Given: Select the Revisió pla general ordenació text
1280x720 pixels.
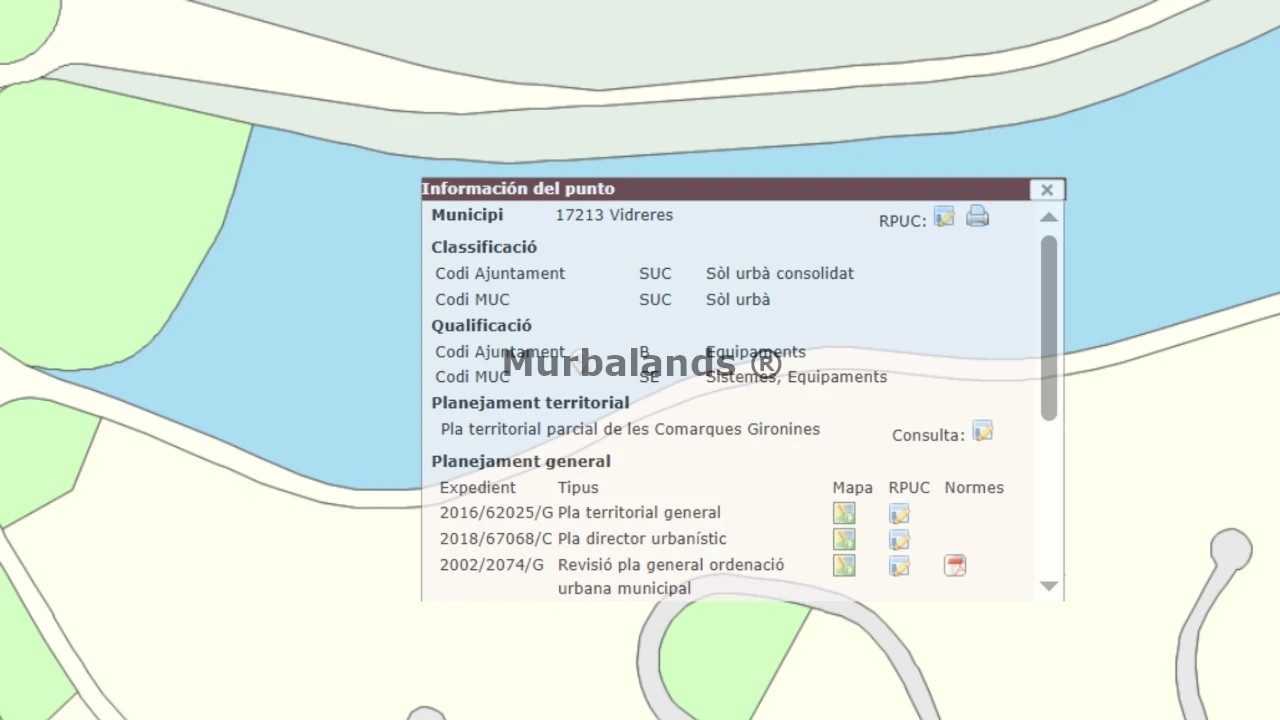Looking at the screenshot, I should [671, 564].
